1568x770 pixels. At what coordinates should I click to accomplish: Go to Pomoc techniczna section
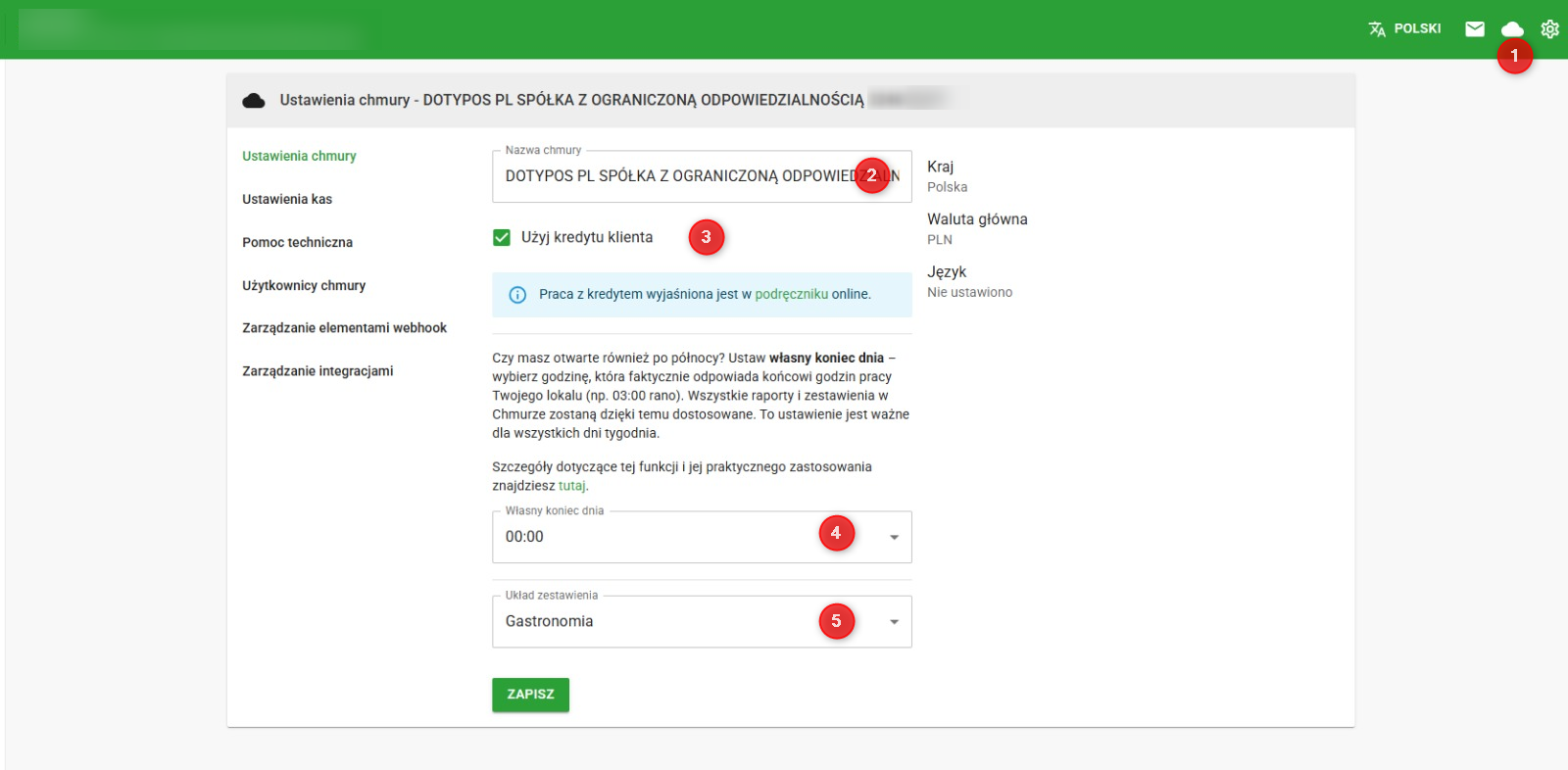pyautogui.click(x=297, y=242)
